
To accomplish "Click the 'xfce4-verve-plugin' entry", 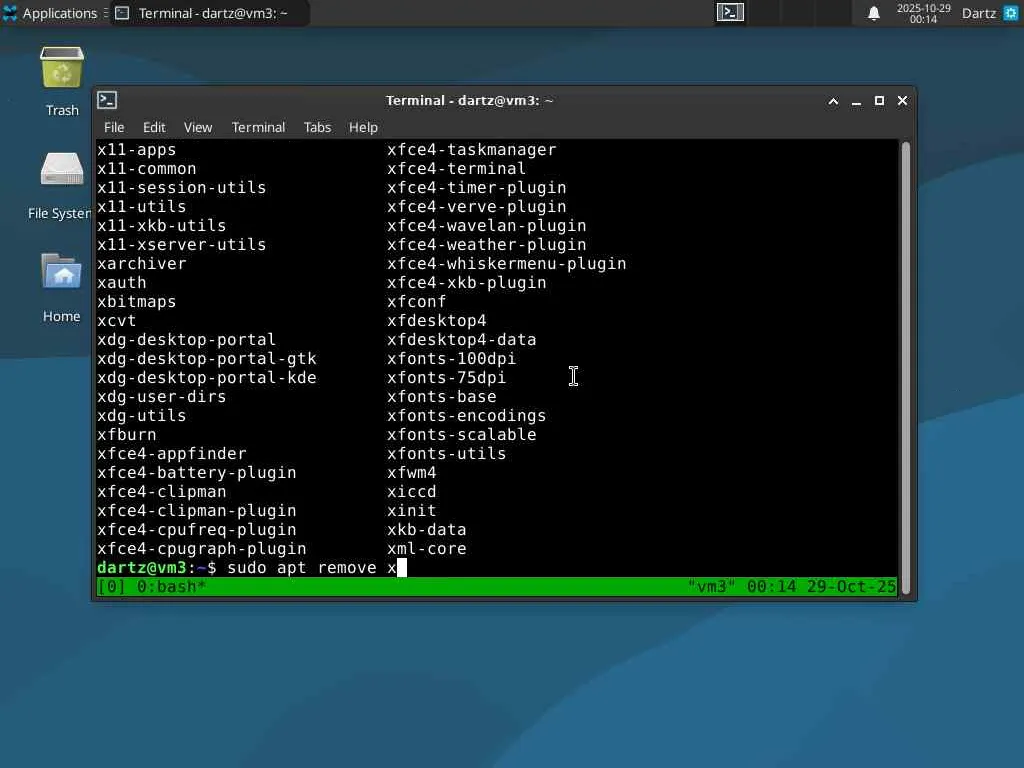I will [477, 206].
